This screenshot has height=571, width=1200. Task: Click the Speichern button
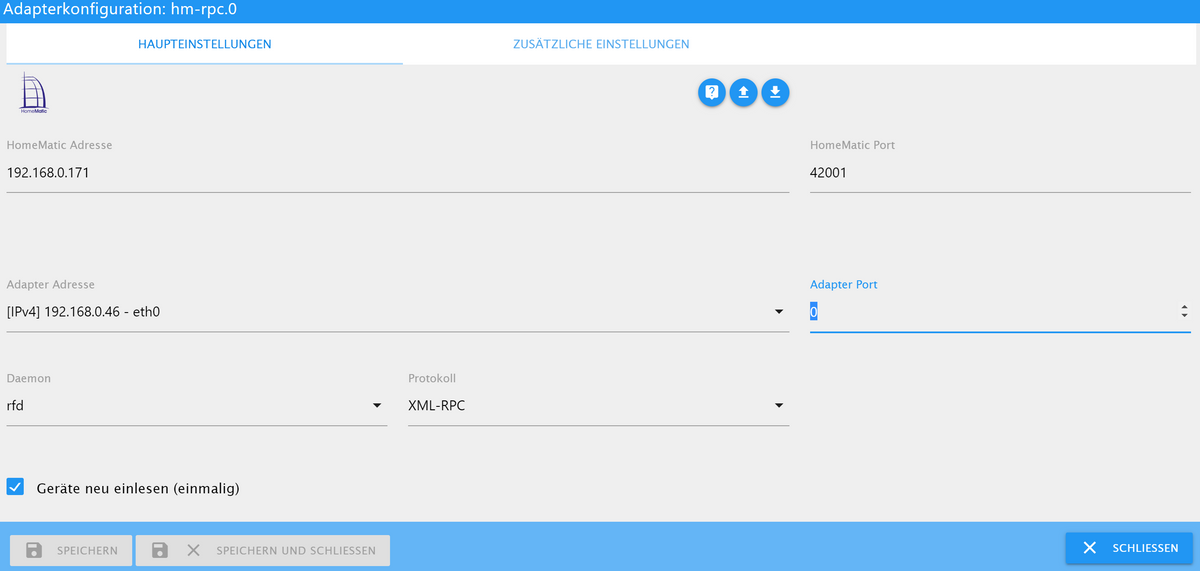pyautogui.click(x=71, y=550)
